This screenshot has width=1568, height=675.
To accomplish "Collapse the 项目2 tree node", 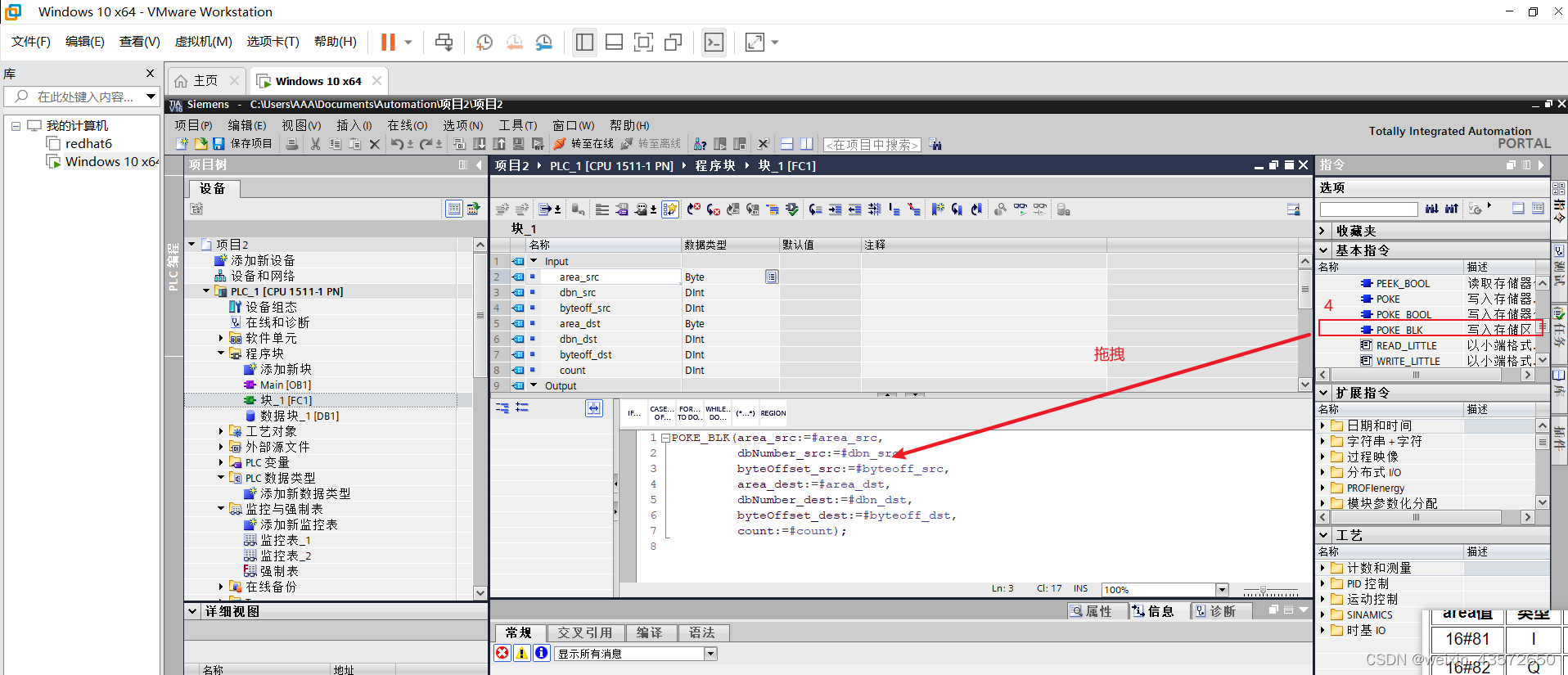I will tap(191, 244).
